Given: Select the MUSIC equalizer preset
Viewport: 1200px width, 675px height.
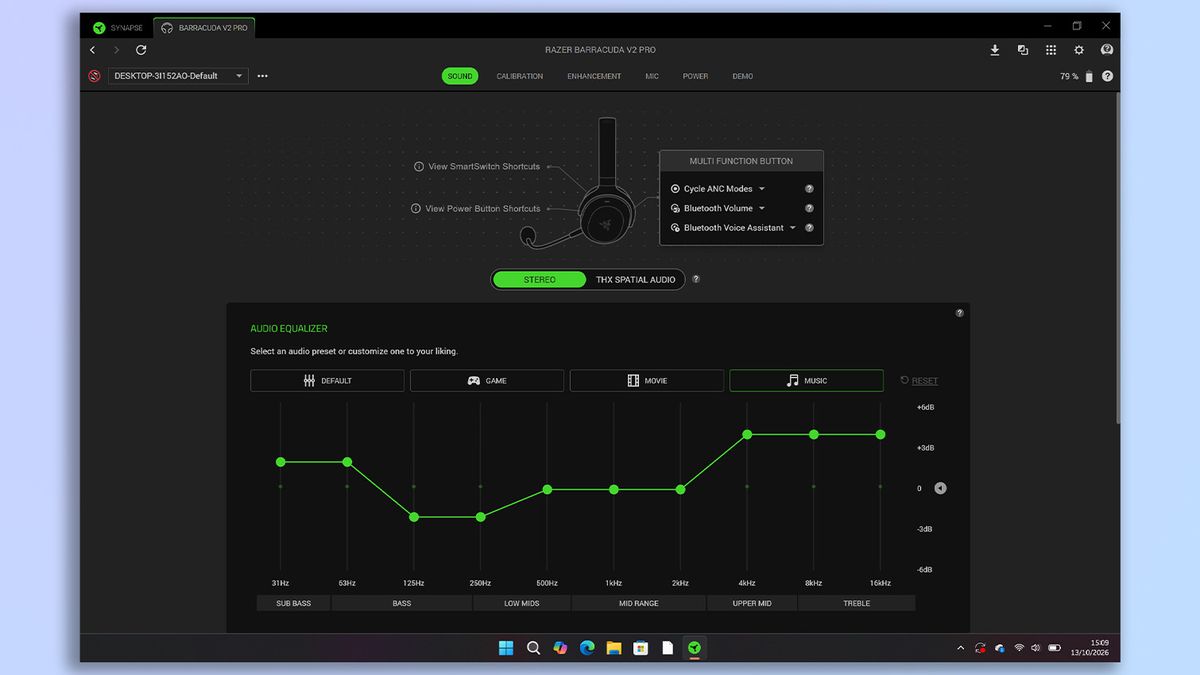Looking at the screenshot, I should pyautogui.click(x=807, y=381).
